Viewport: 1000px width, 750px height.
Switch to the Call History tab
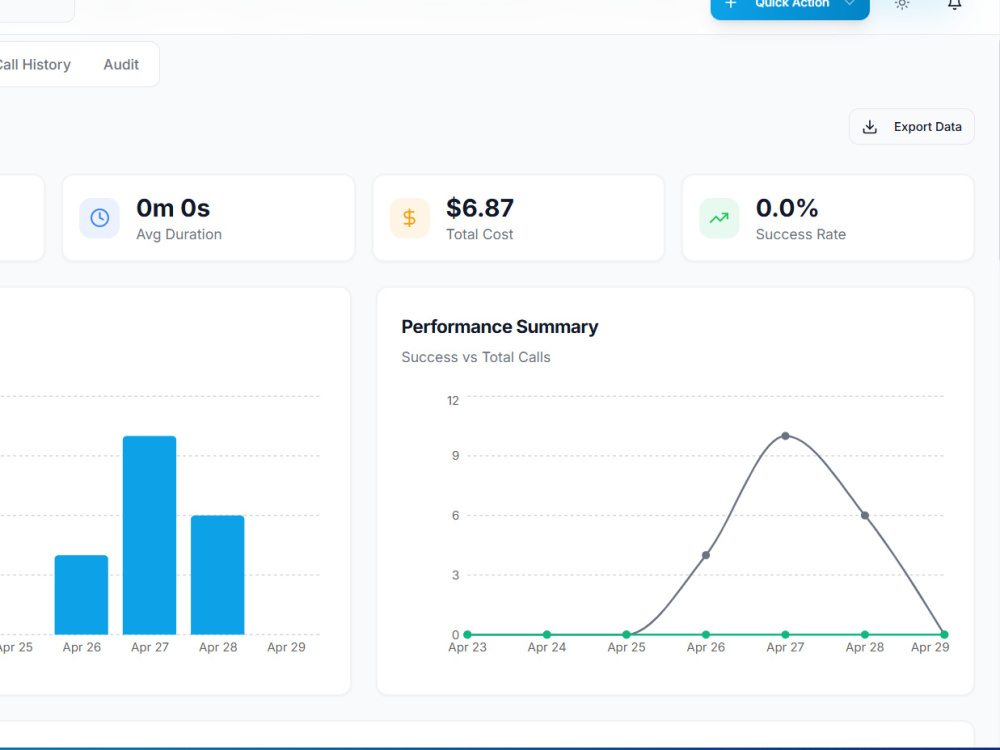[x=35, y=64]
